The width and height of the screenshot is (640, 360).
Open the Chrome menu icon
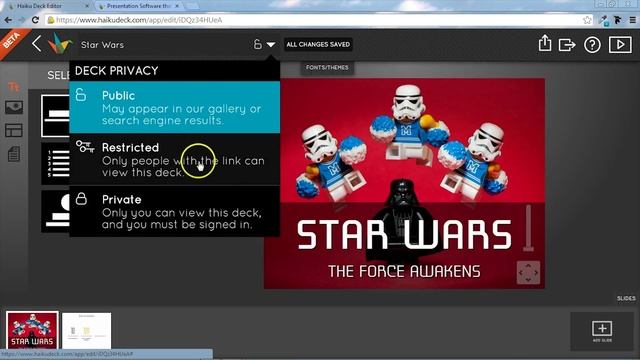(x=632, y=20)
